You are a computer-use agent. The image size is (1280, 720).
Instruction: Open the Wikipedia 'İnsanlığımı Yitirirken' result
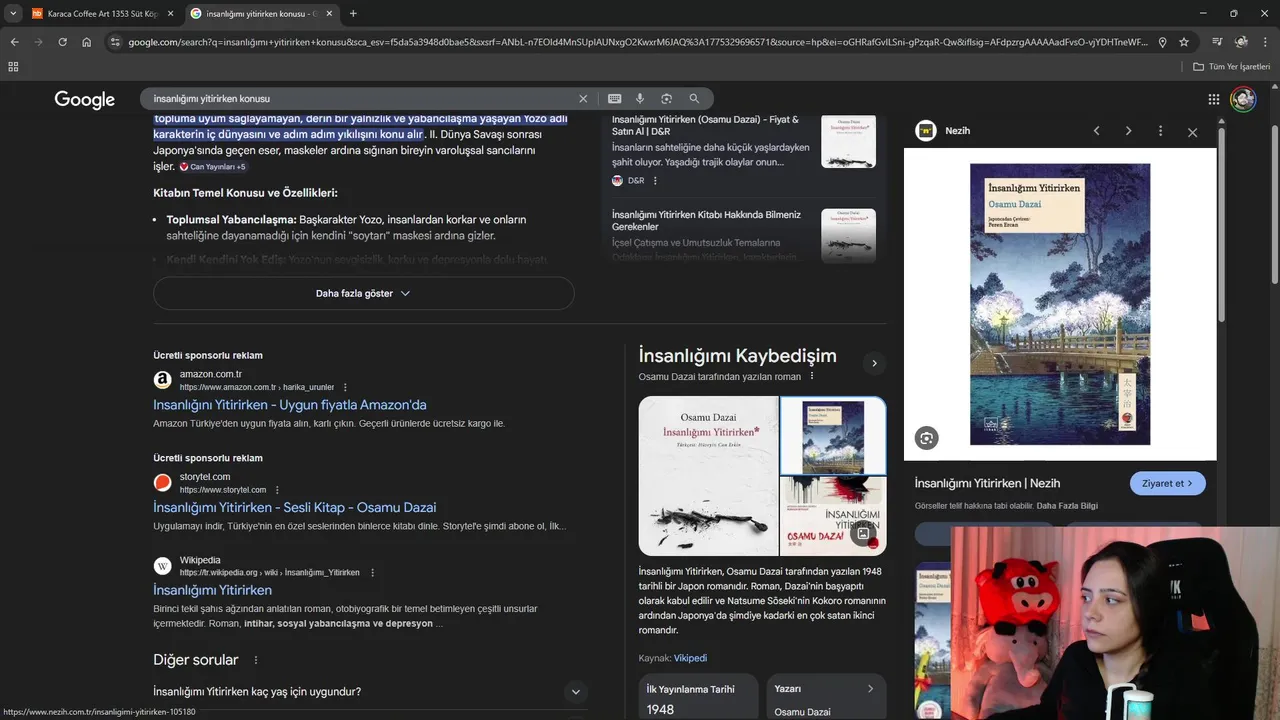coord(212,590)
